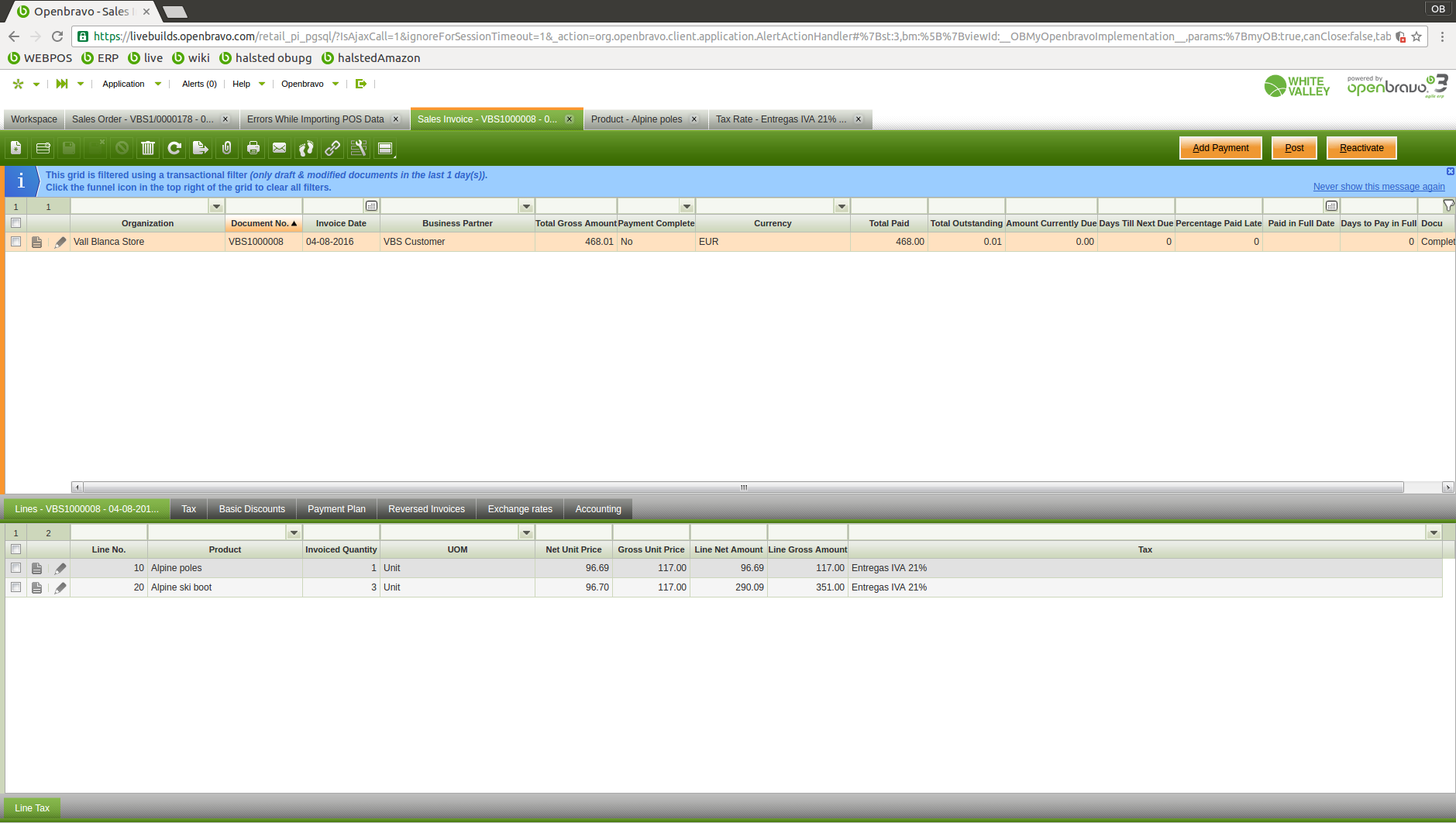Open Business Partner filter dropdown
Screen dimensions: 1456x823
527,206
